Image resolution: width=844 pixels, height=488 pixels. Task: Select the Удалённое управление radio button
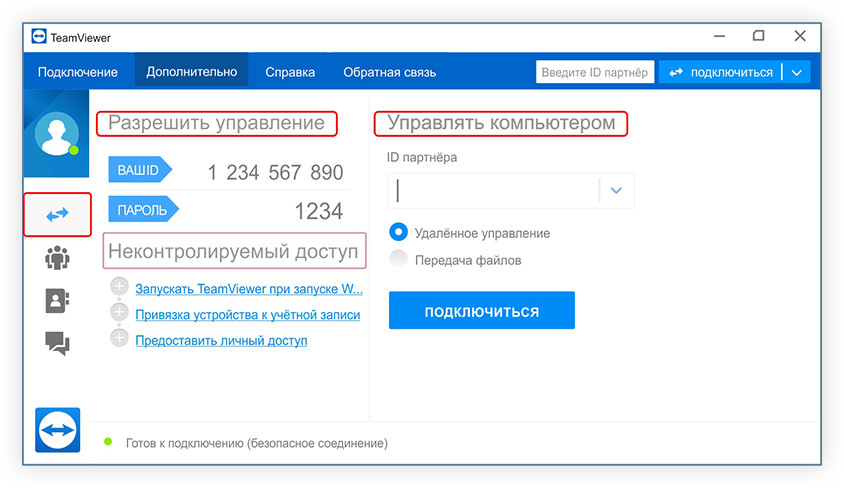398,232
